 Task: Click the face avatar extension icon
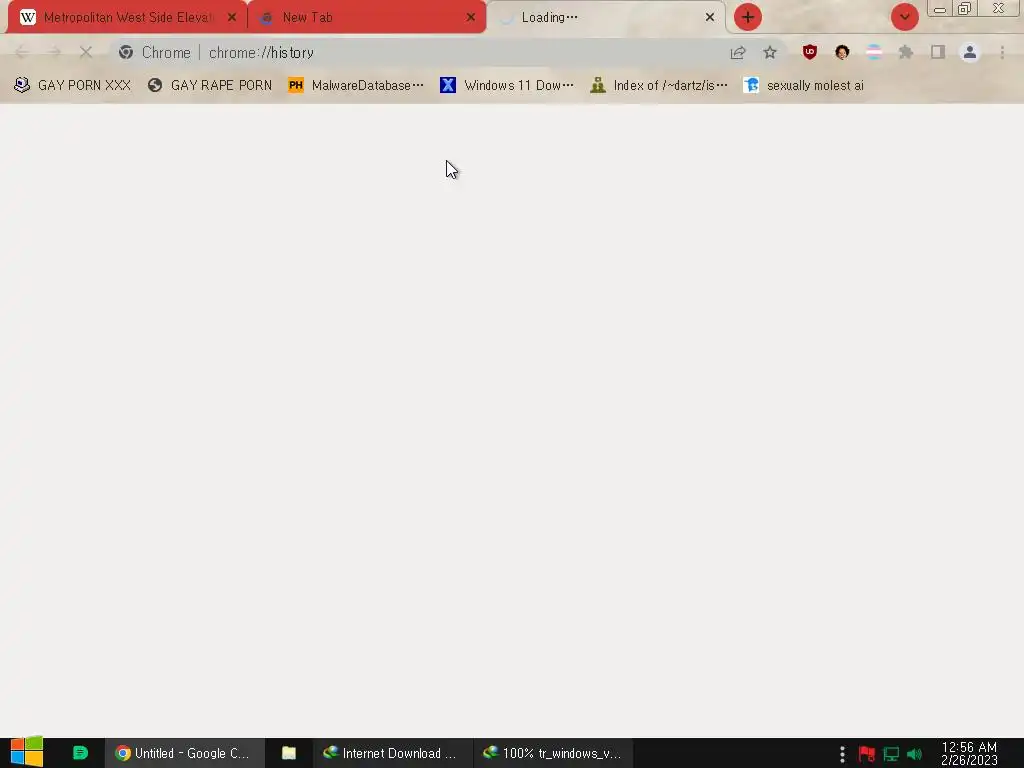tap(842, 52)
